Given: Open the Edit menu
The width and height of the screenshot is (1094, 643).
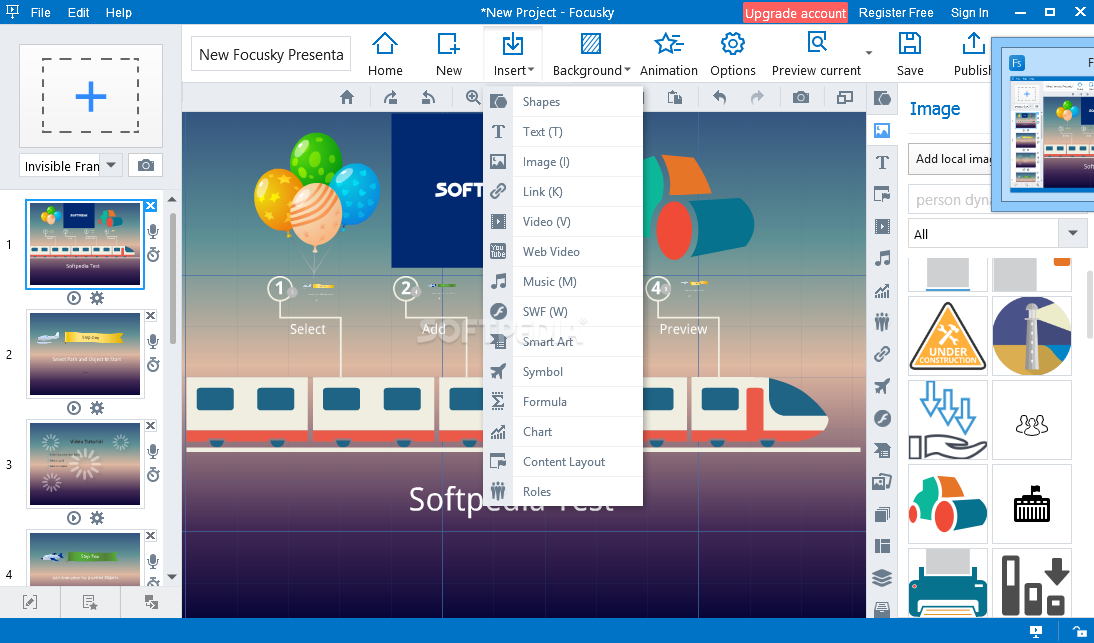Looking at the screenshot, I should click(78, 13).
